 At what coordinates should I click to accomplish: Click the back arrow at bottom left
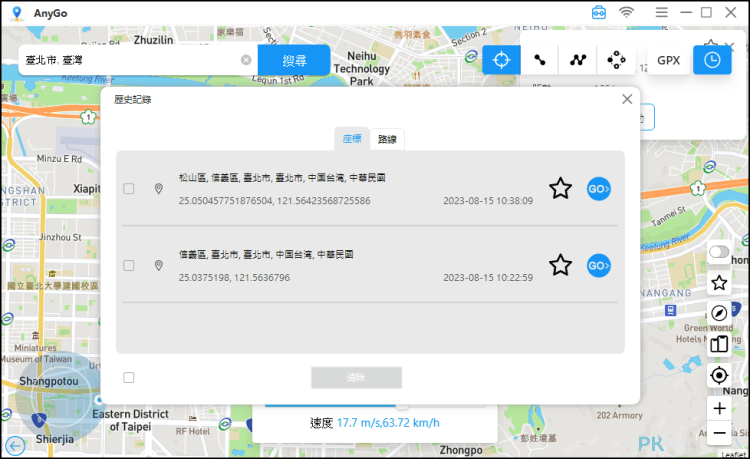15,447
